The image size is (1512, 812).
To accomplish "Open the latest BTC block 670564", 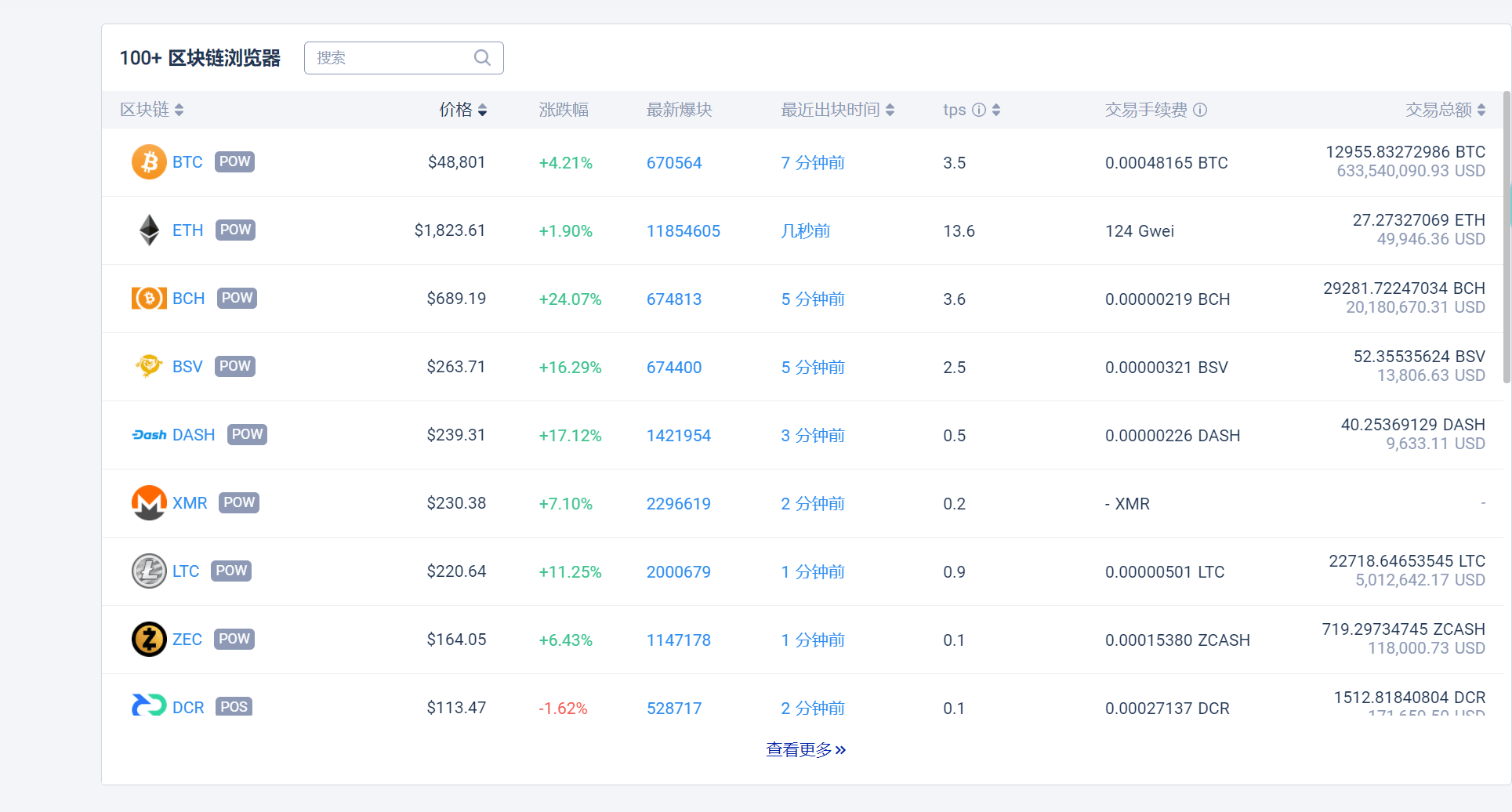I will coord(673,163).
